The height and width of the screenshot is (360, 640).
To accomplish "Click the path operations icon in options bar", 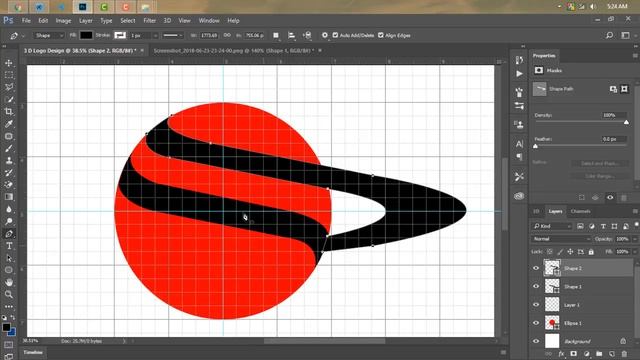I will 276,36.
